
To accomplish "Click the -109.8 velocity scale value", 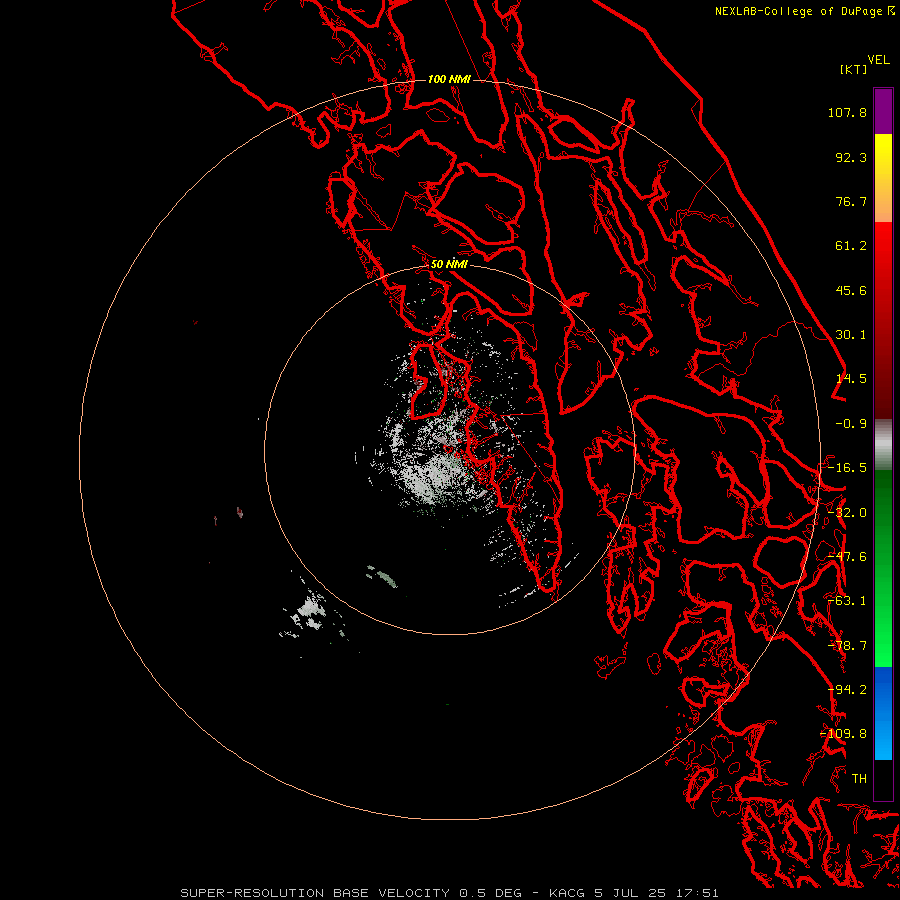I will 844,734.
